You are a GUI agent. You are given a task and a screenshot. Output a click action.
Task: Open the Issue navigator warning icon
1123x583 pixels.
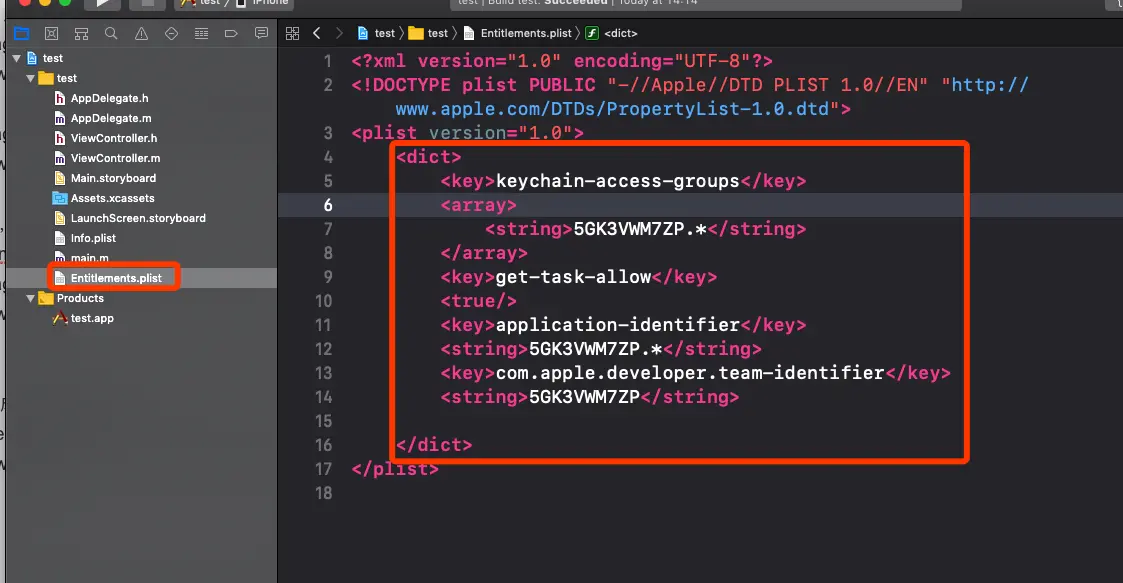coord(142,33)
